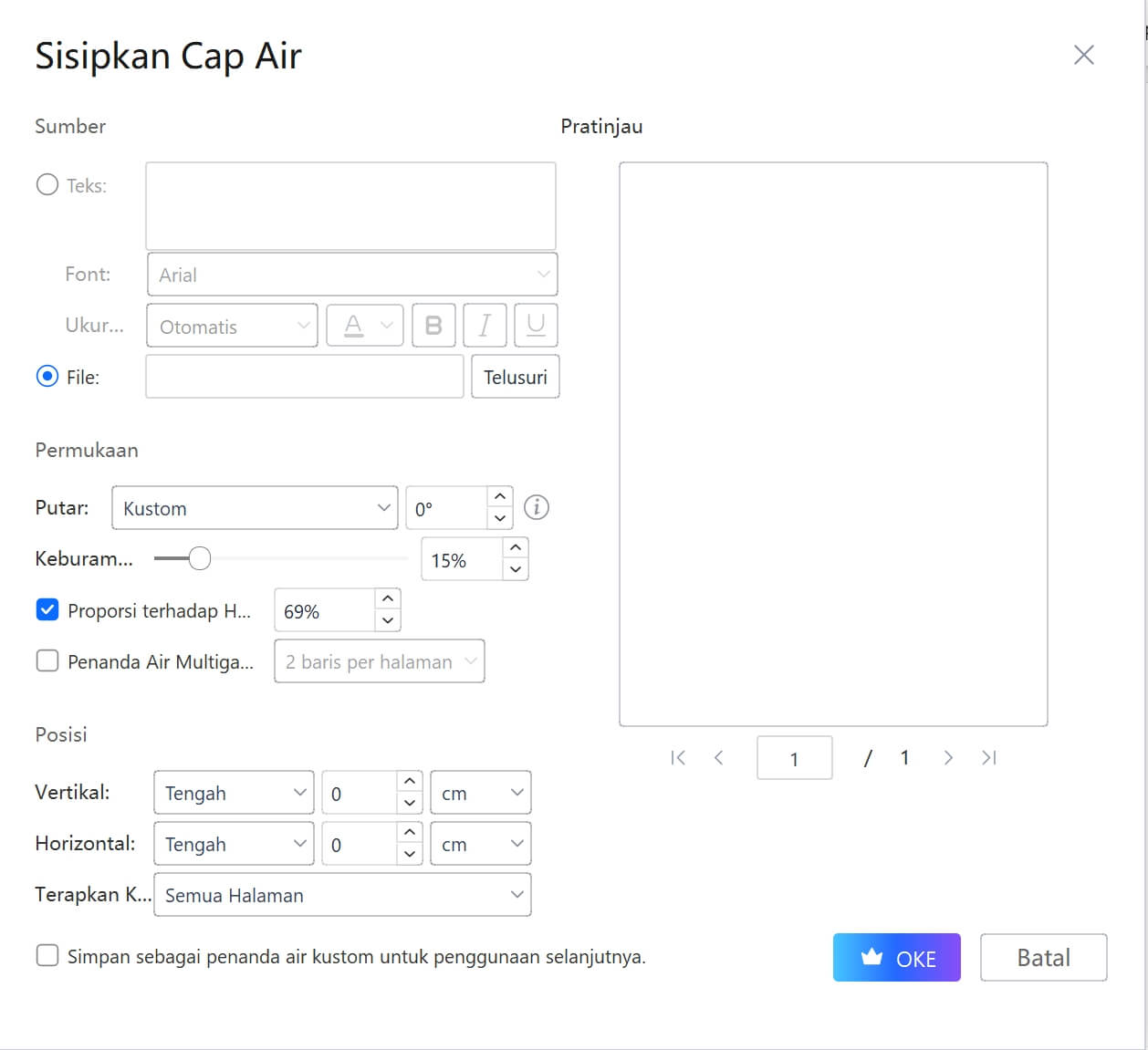The height and width of the screenshot is (1050, 1148).
Task: Click the Telusuri file browse button
Action: pos(515,376)
